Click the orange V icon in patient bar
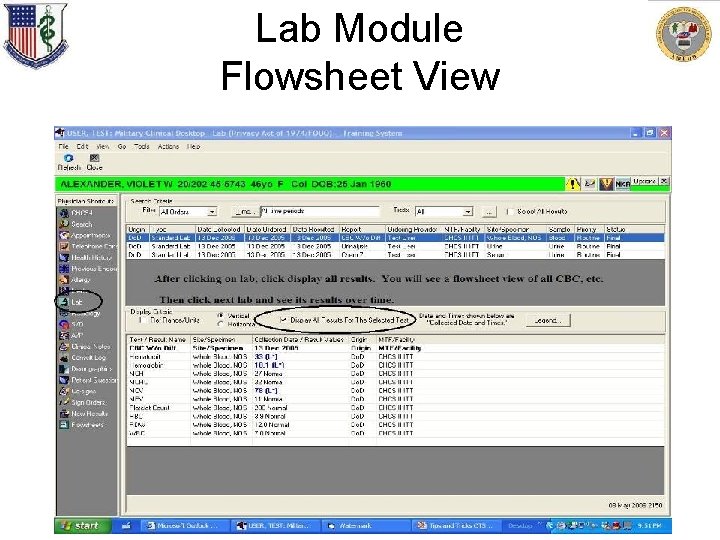Image resolution: width=720 pixels, height=540 pixels. (606, 184)
